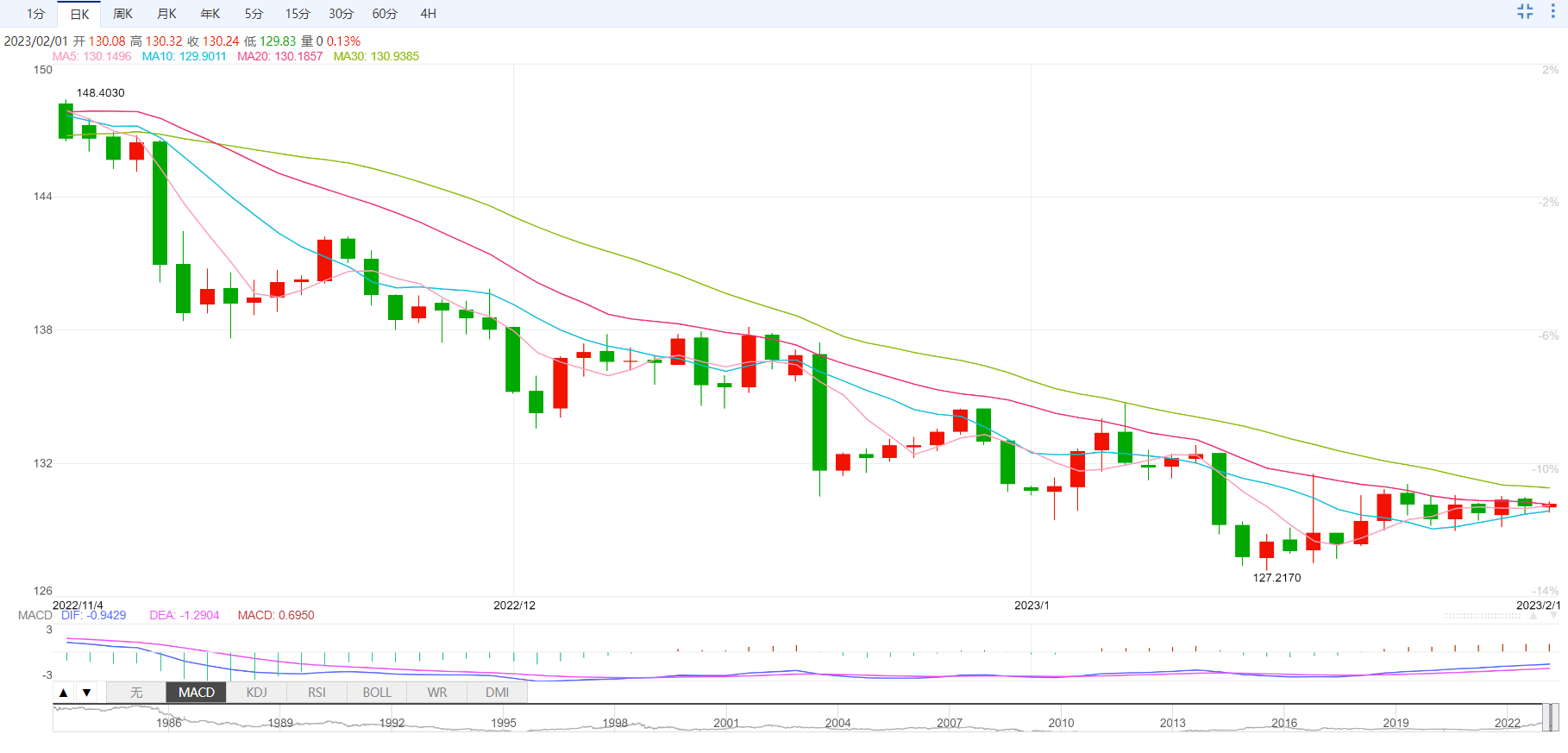This screenshot has height=753, width=1568.
Task: Click the up arrow indicator button
Action: coord(63,692)
